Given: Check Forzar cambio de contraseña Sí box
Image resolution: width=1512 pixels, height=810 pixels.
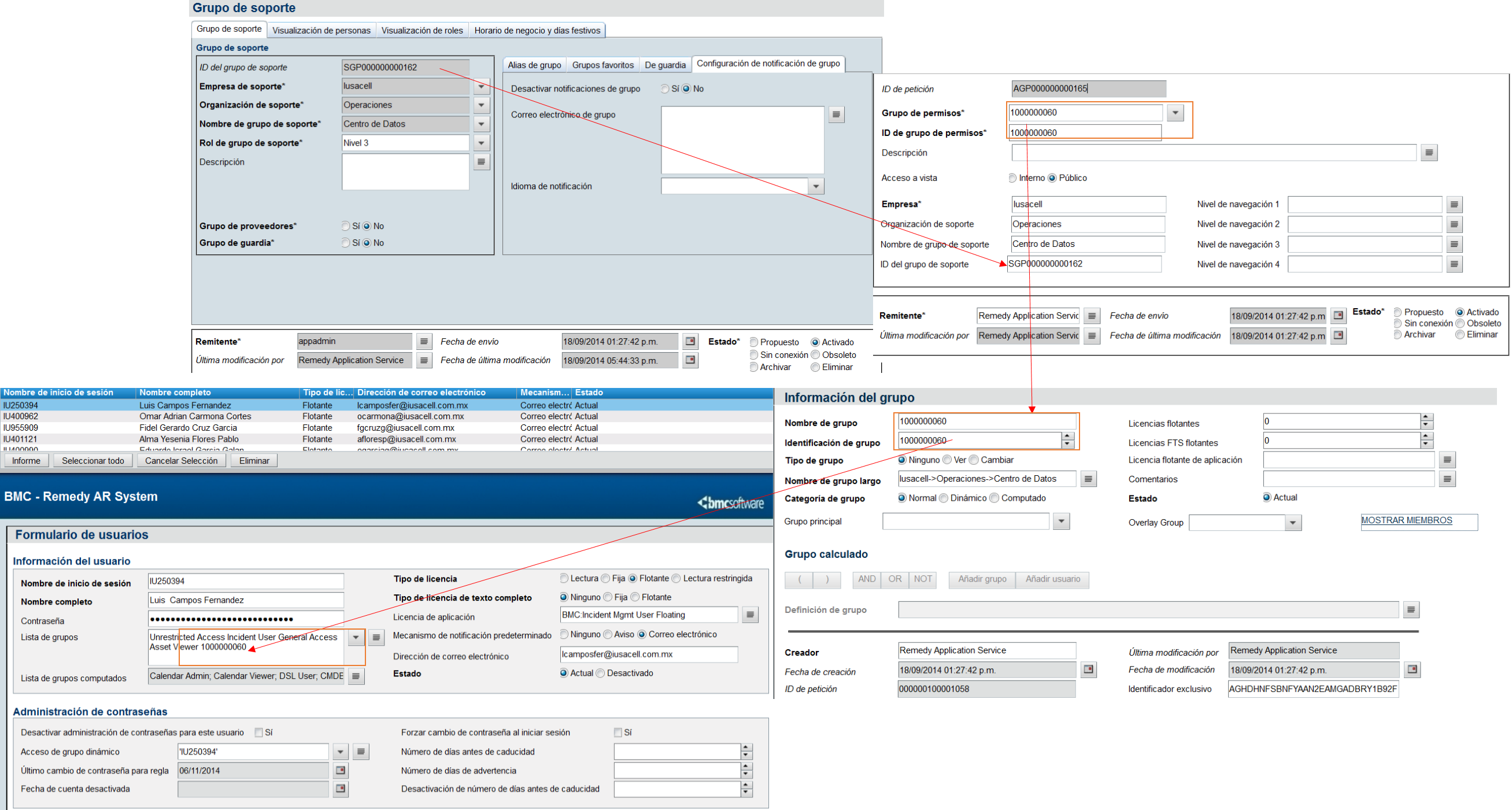Looking at the screenshot, I should tap(618, 732).
